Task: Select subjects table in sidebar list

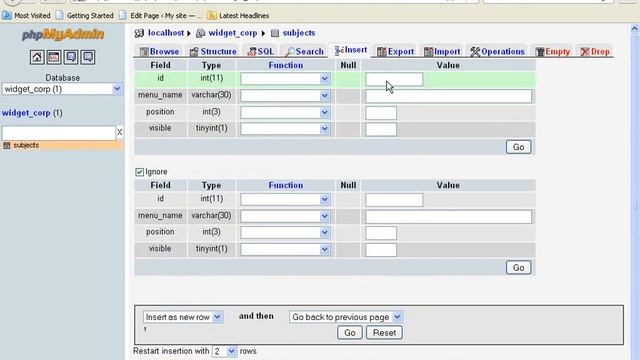Action: coord(26,145)
